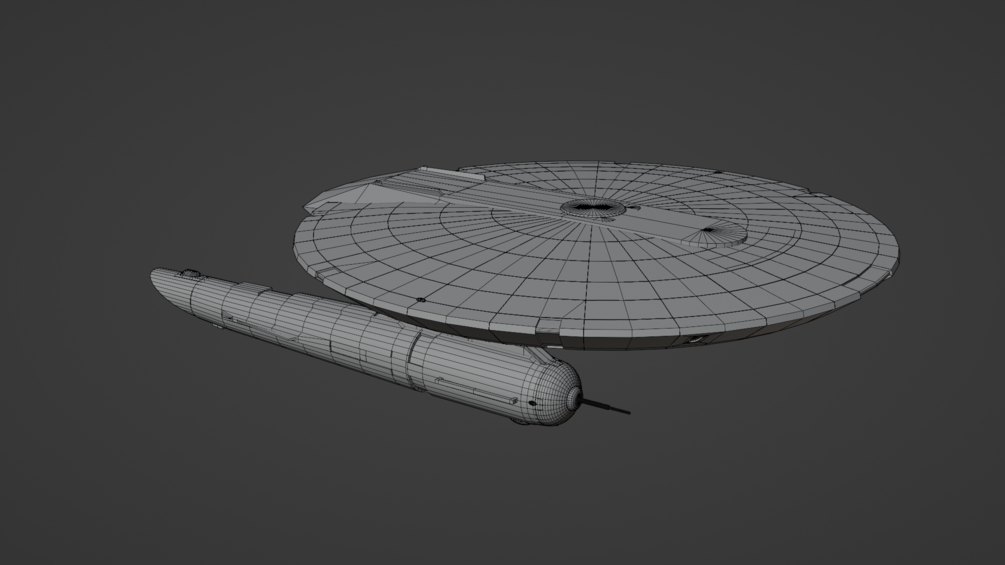Image resolution: width=1005 pixels, height=565 pixels.
Task: Select the small round dome on saucer's raised strip
Action: pos(715,235)
